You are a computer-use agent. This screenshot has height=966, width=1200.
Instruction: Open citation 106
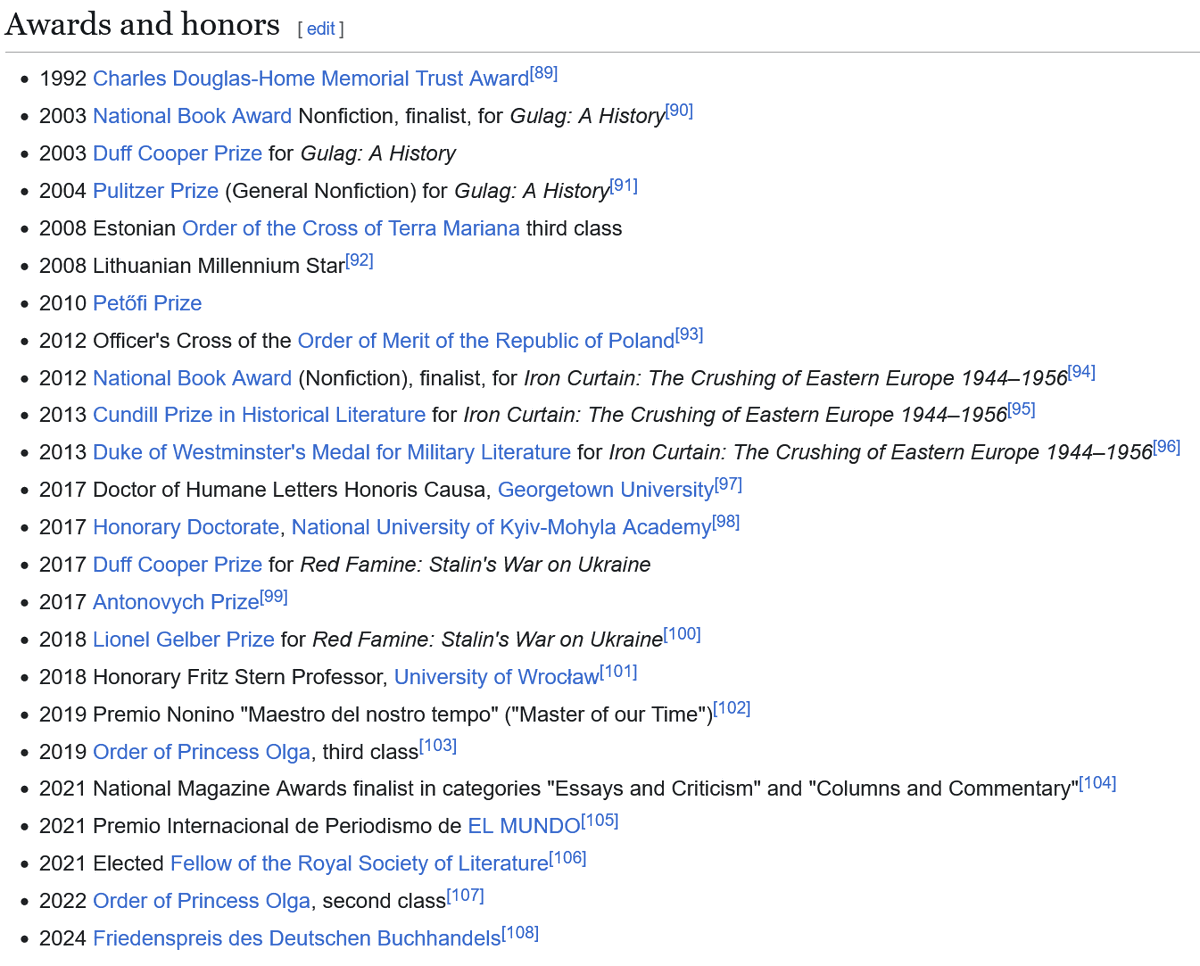pyautogui.click(x=568, y=857)
